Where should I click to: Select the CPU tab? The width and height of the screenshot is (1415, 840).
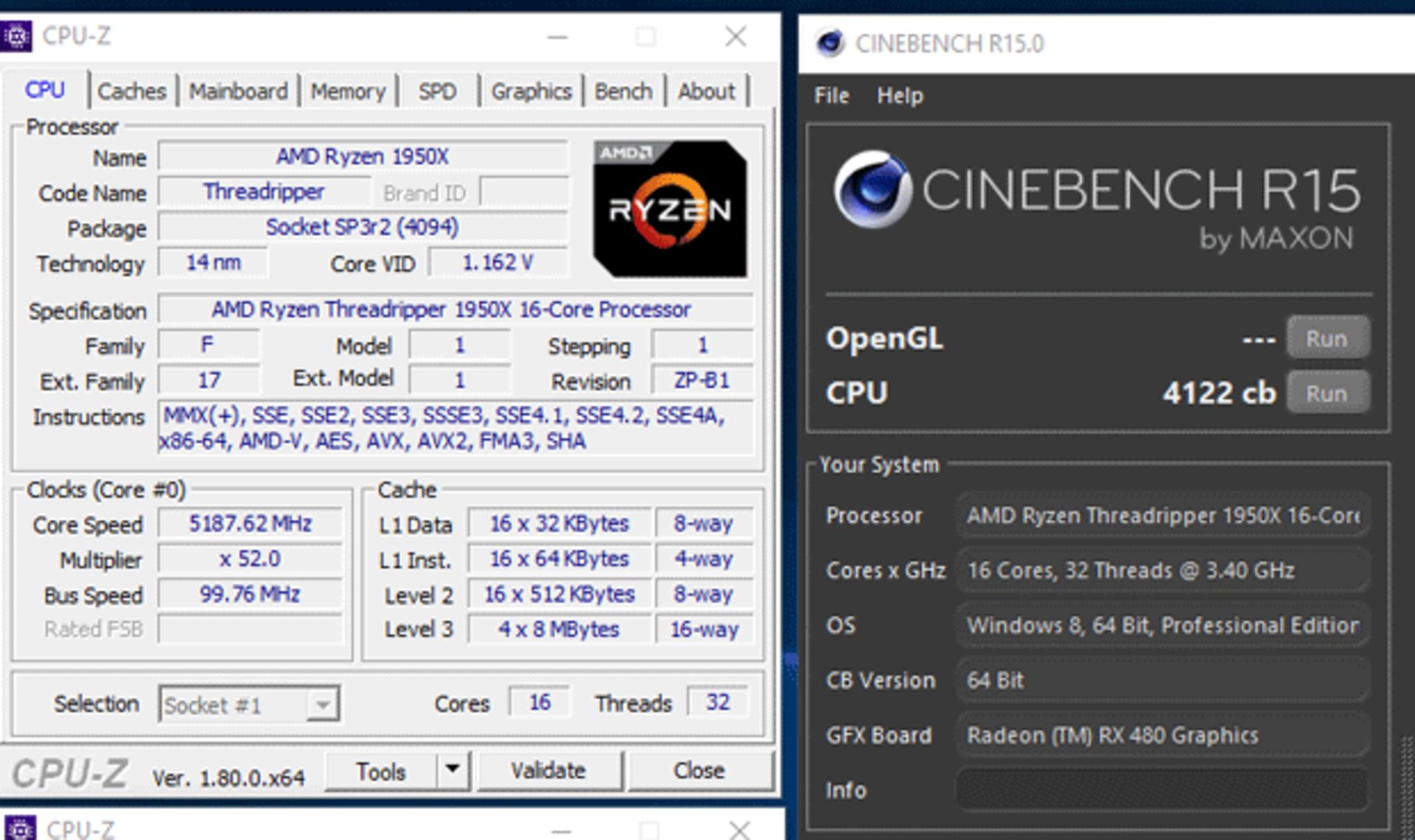click(45, 90)
